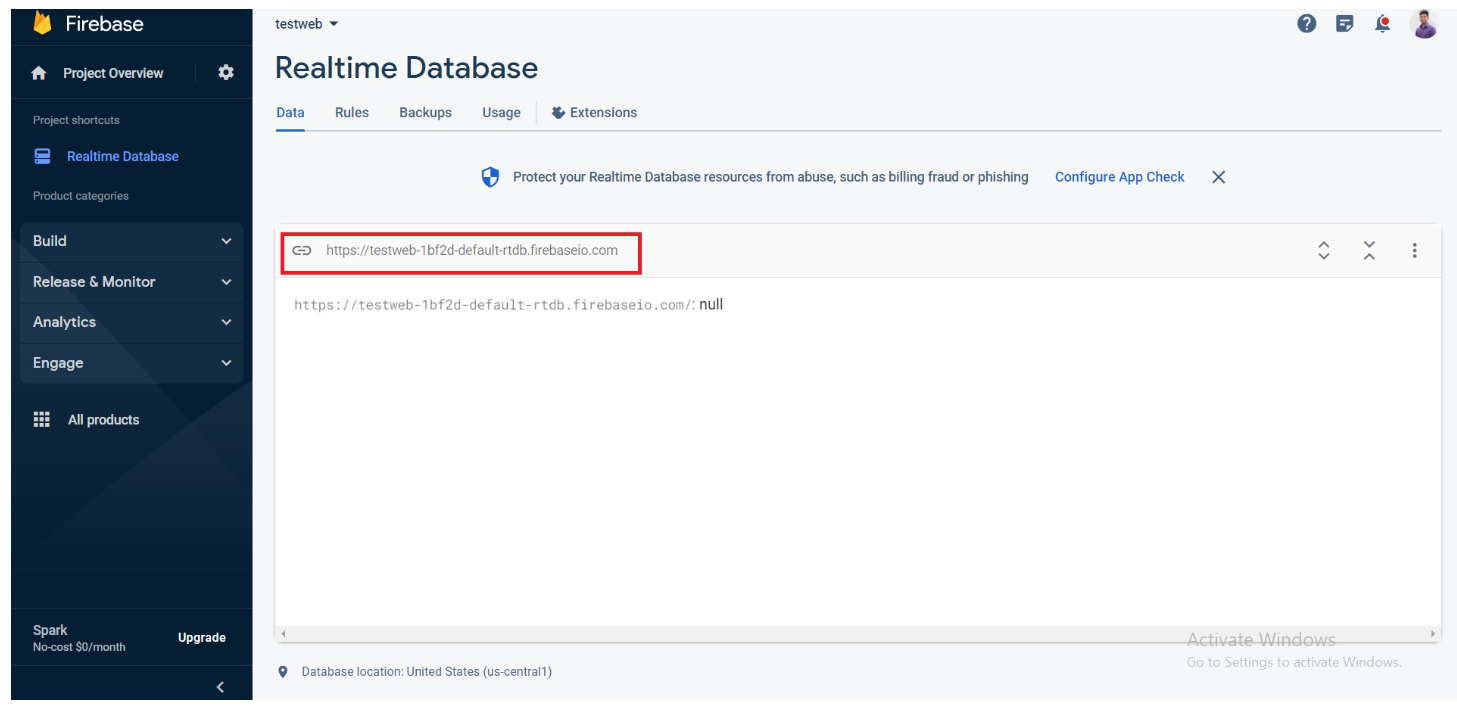Image resolution: width=1457 pixels, height=707 pixels.
Task: Open the database three-dot options menu
Action: (1414, 250)
